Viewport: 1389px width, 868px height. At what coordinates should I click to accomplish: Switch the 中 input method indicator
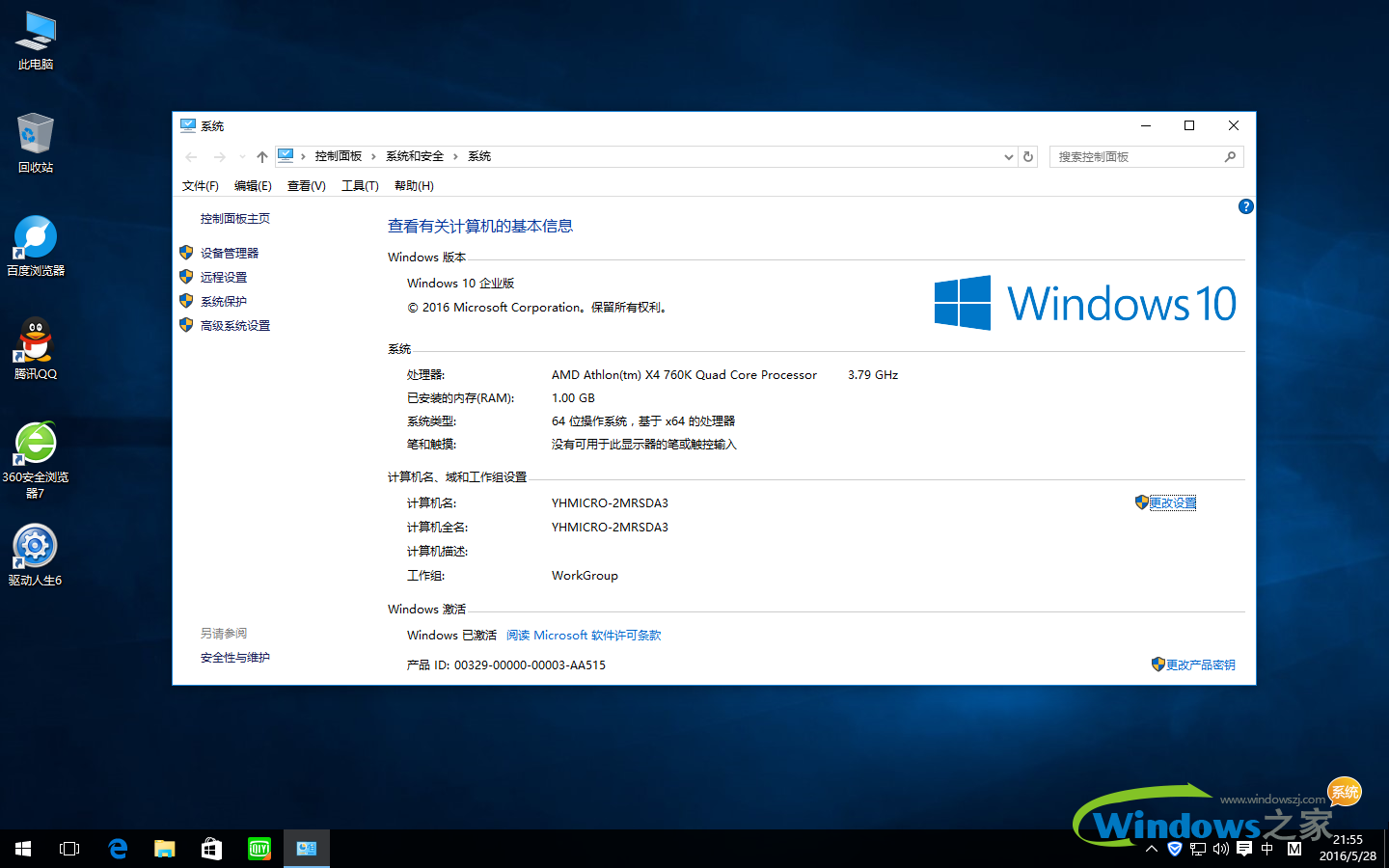point(1266,849)
